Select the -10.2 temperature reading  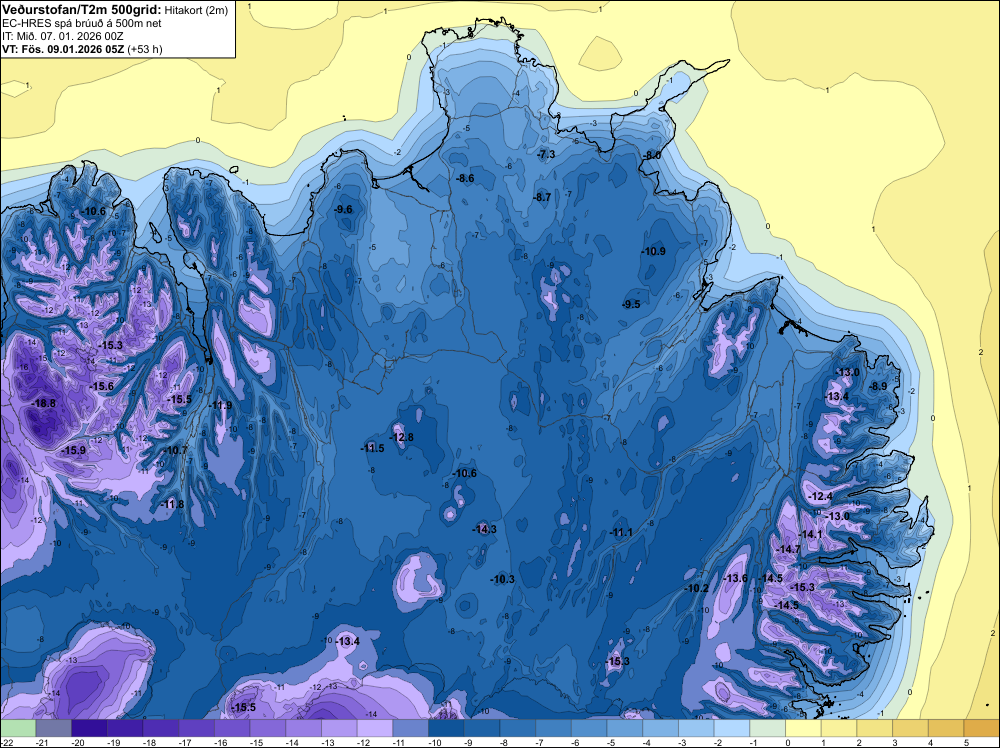(696, 588)
